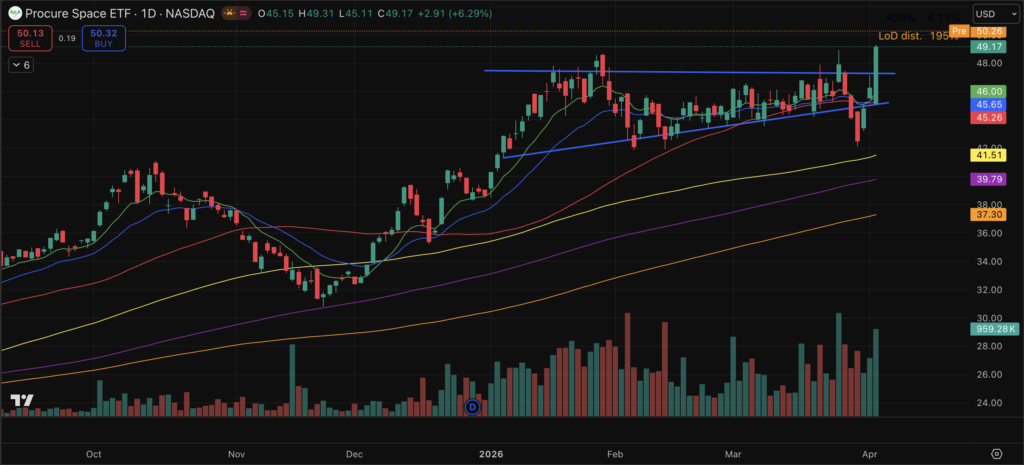The height and width of the screenshot is (465, 1024).
Task: Expand the collapsed indicators legend showing 6
Action: point(20,64)
